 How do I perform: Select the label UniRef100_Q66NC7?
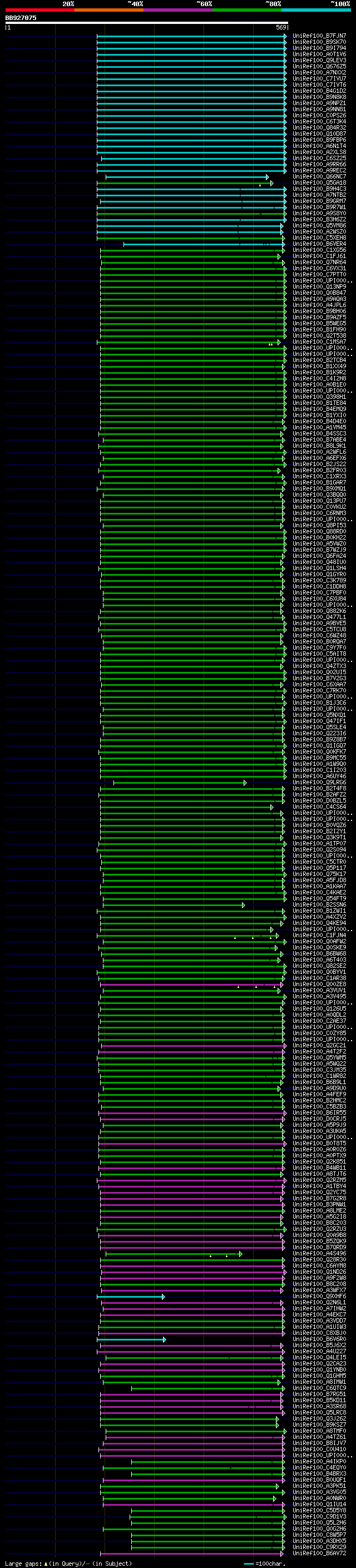(319, 176)
